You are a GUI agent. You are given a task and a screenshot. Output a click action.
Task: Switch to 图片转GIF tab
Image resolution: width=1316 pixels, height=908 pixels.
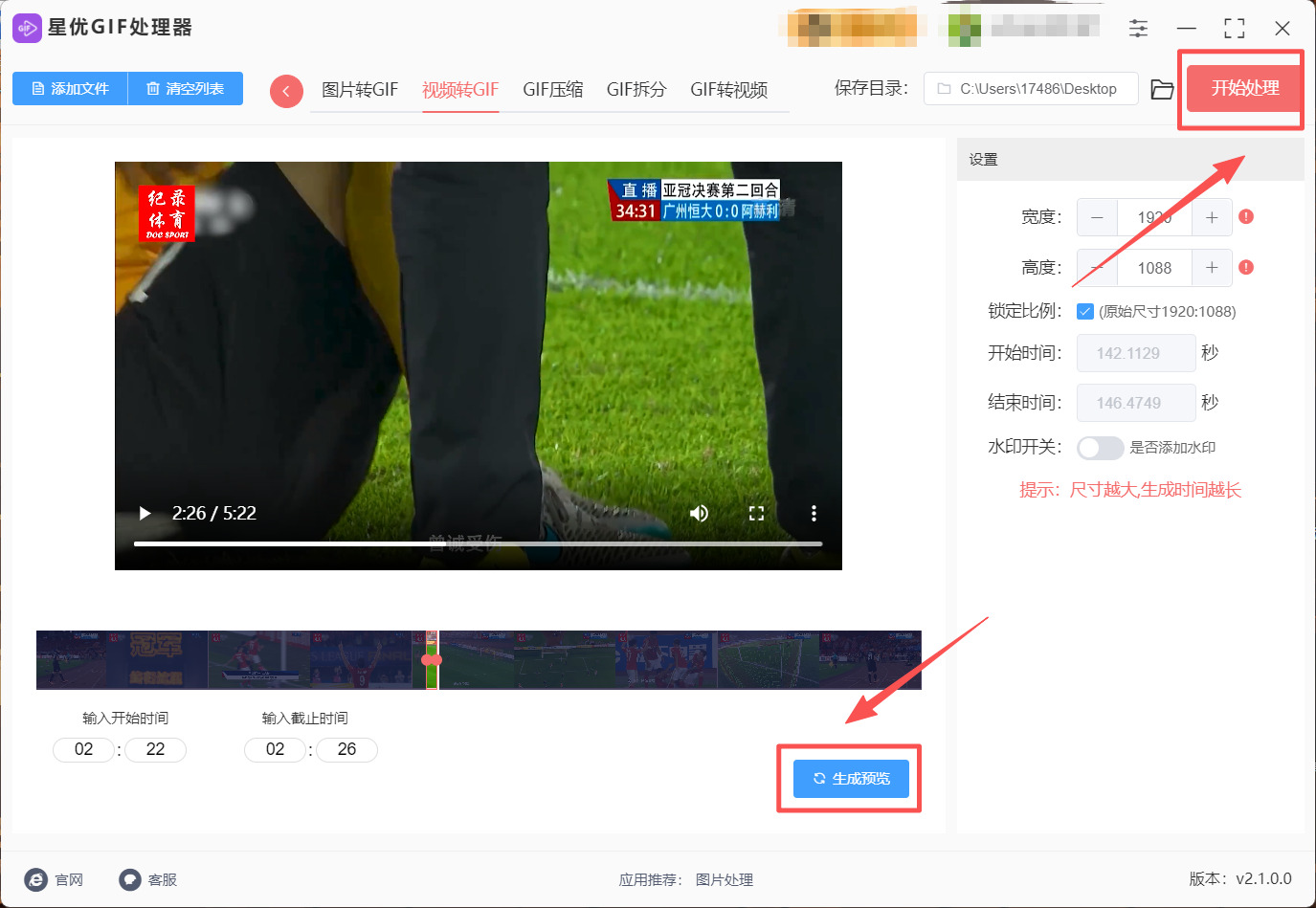[360, 90]
